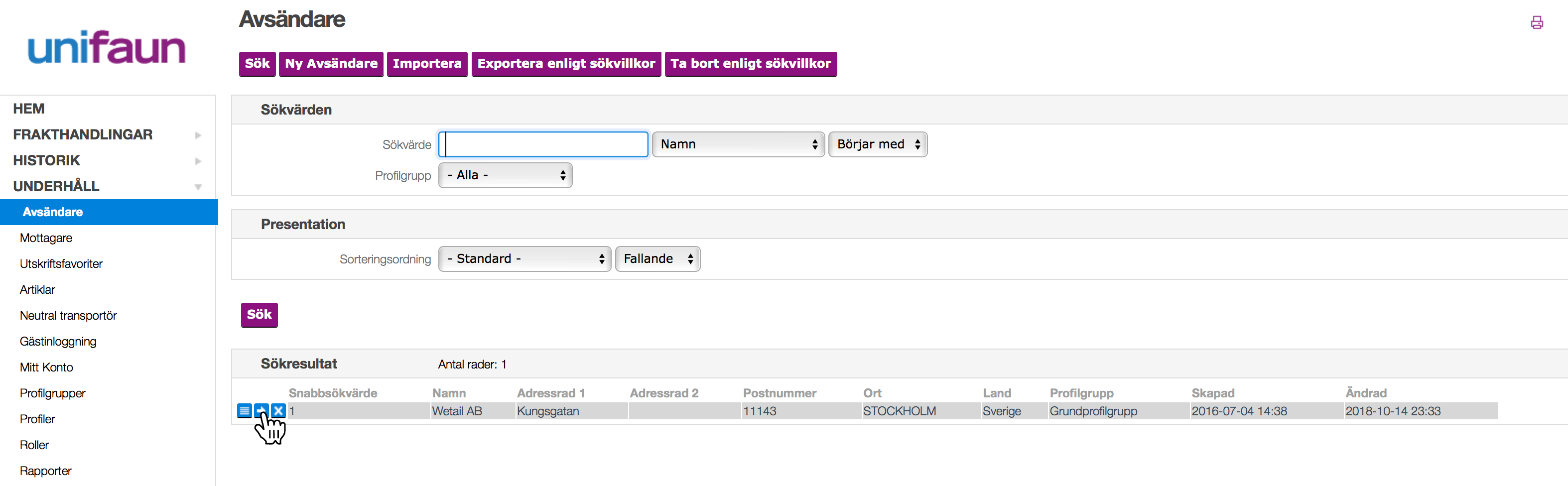Expand the HISTORIK menu arrow
The width and height of the screenshot is (1568, 486).
coord(198,161)
